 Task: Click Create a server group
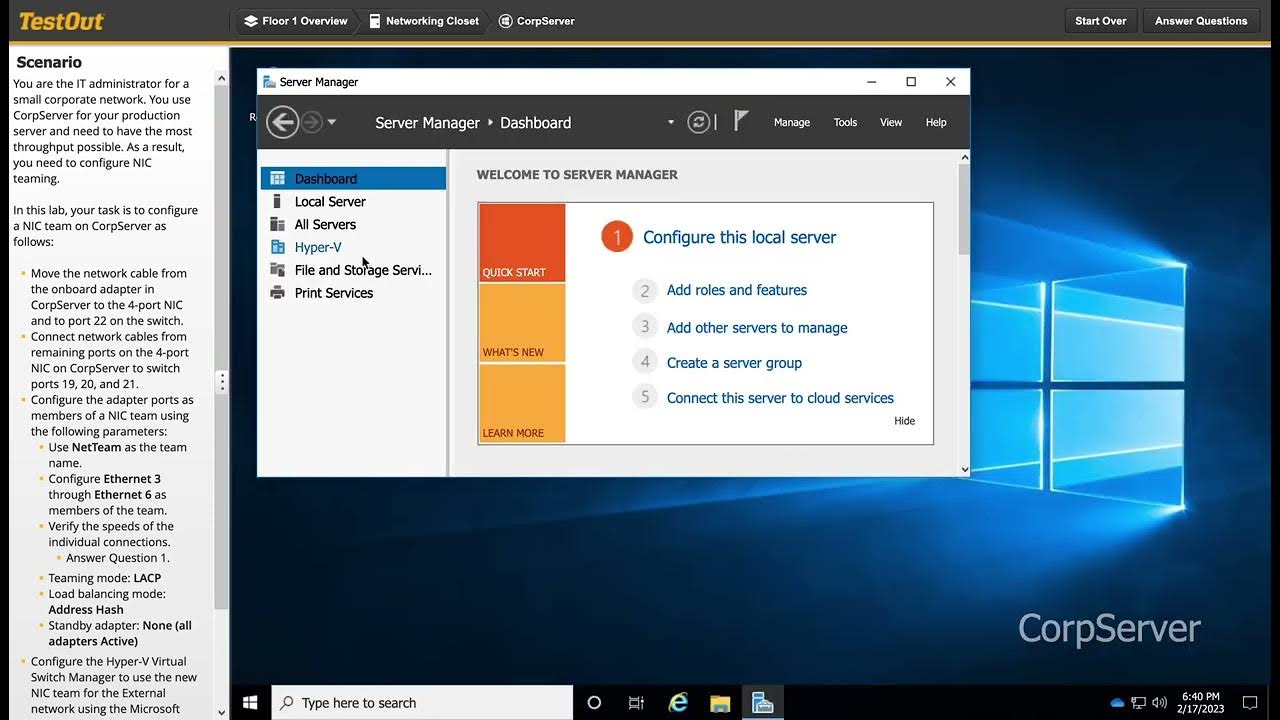pyautogui.click(x=734, y=363)
